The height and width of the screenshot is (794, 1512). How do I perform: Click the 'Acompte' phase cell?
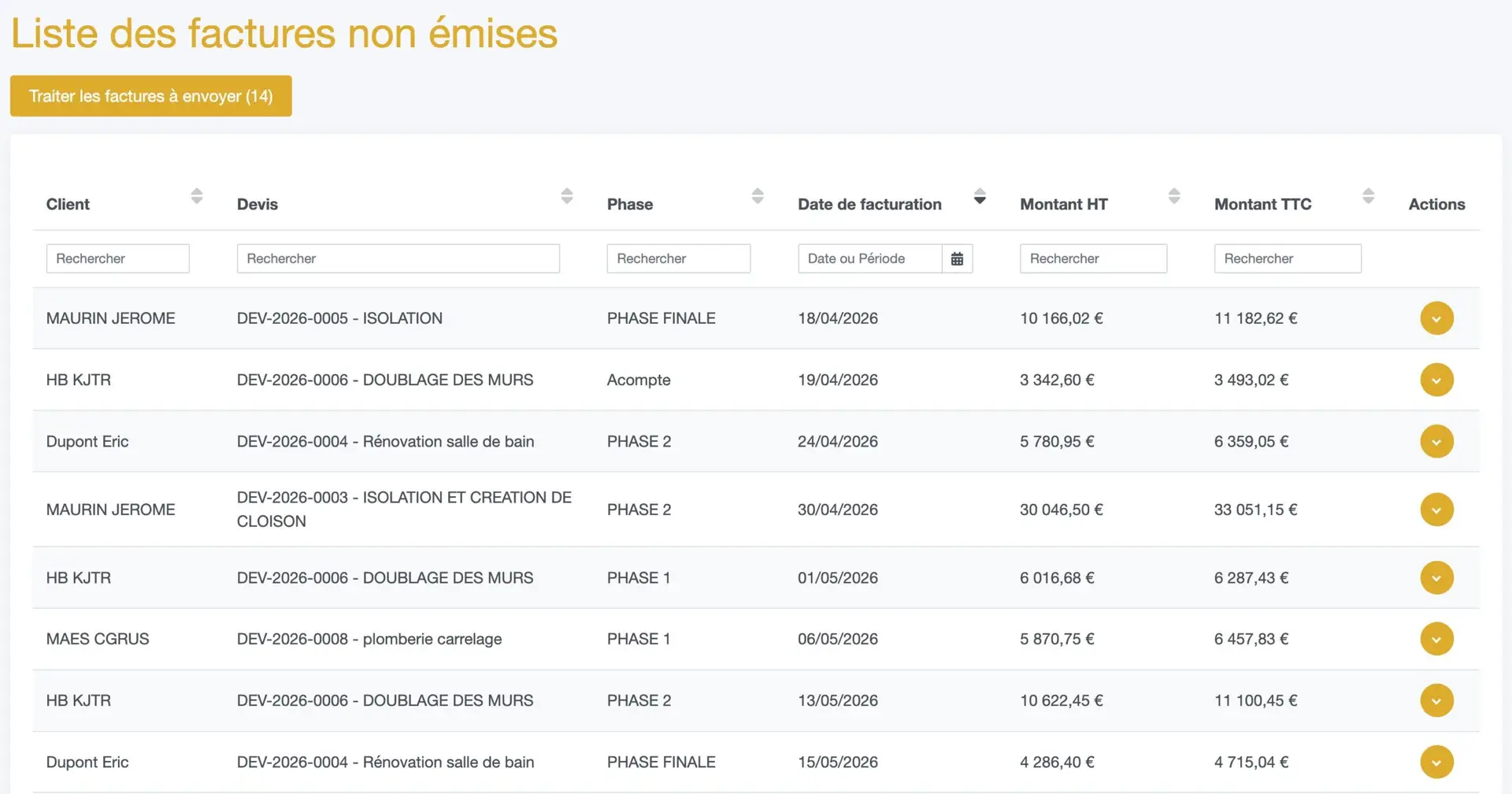point(639,380)
